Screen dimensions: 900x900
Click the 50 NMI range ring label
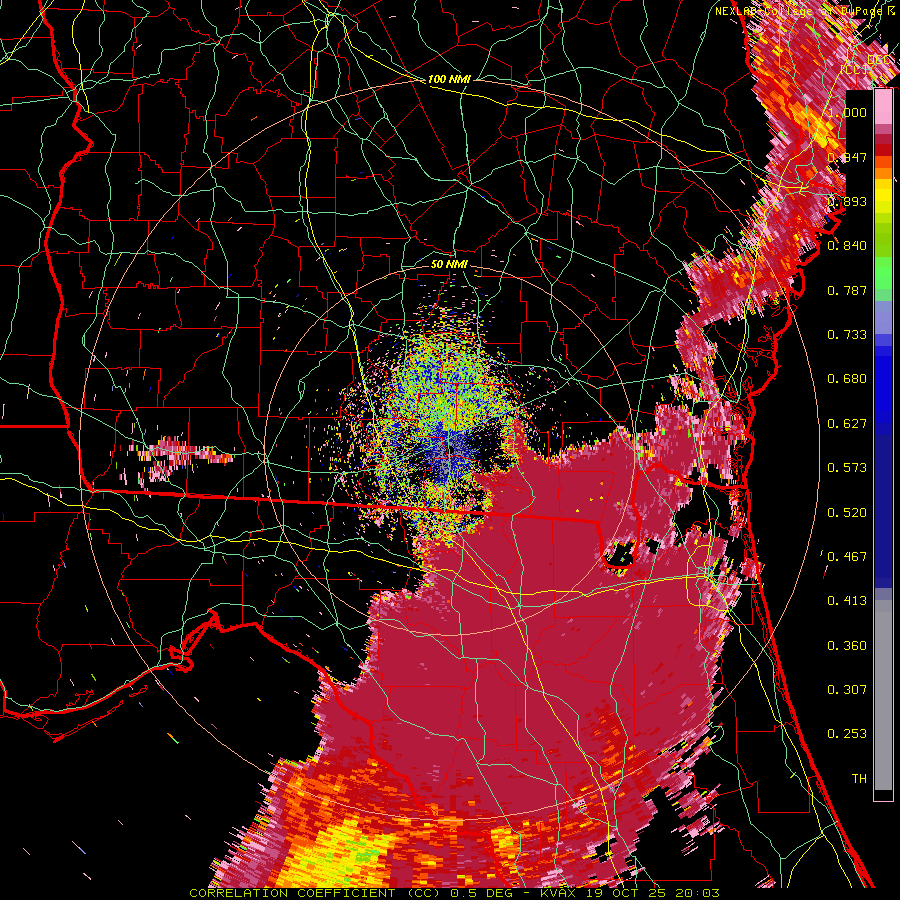coord(449,265)
